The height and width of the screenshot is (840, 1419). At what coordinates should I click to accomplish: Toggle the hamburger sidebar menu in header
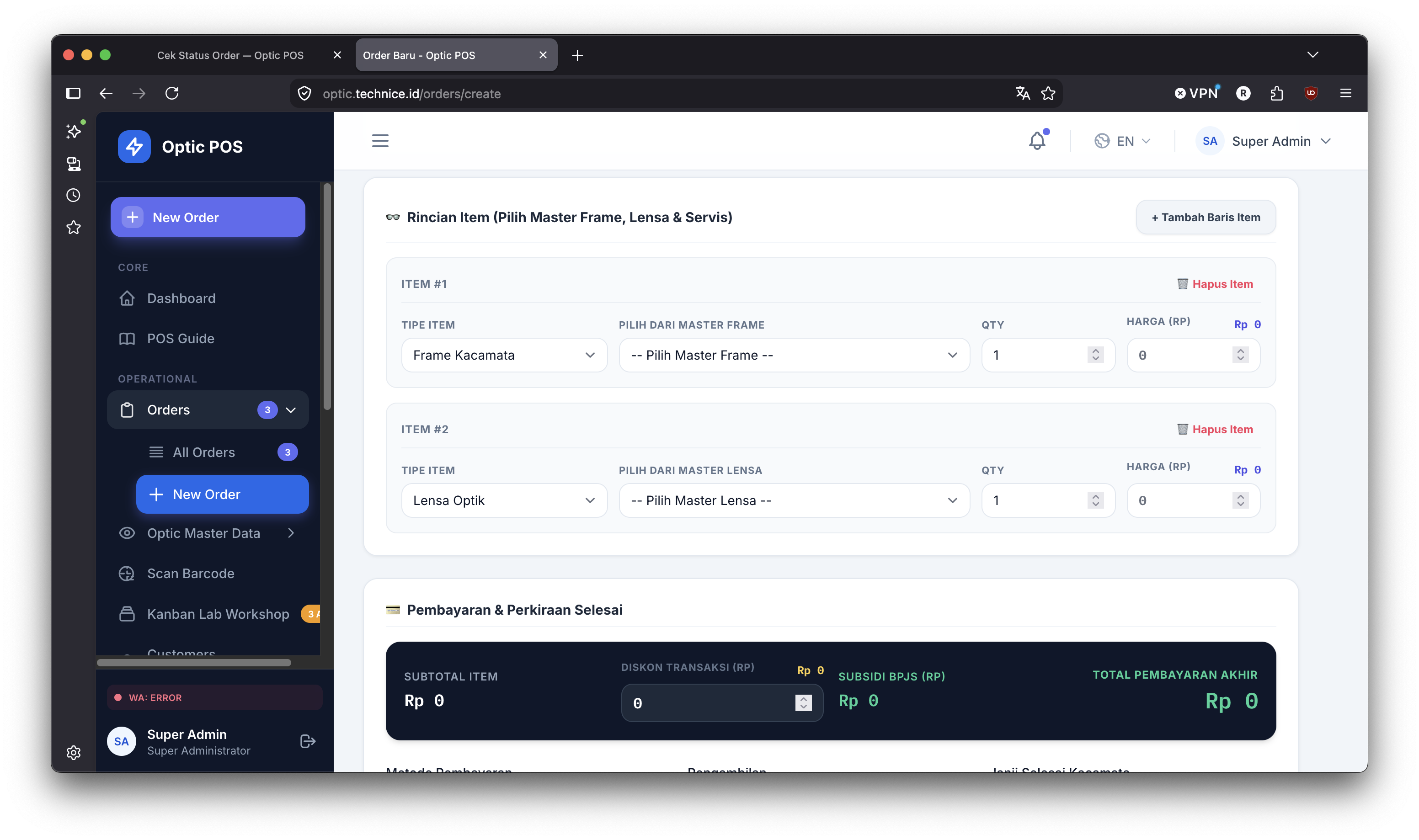pyautogui.click(x=380, y=140)
